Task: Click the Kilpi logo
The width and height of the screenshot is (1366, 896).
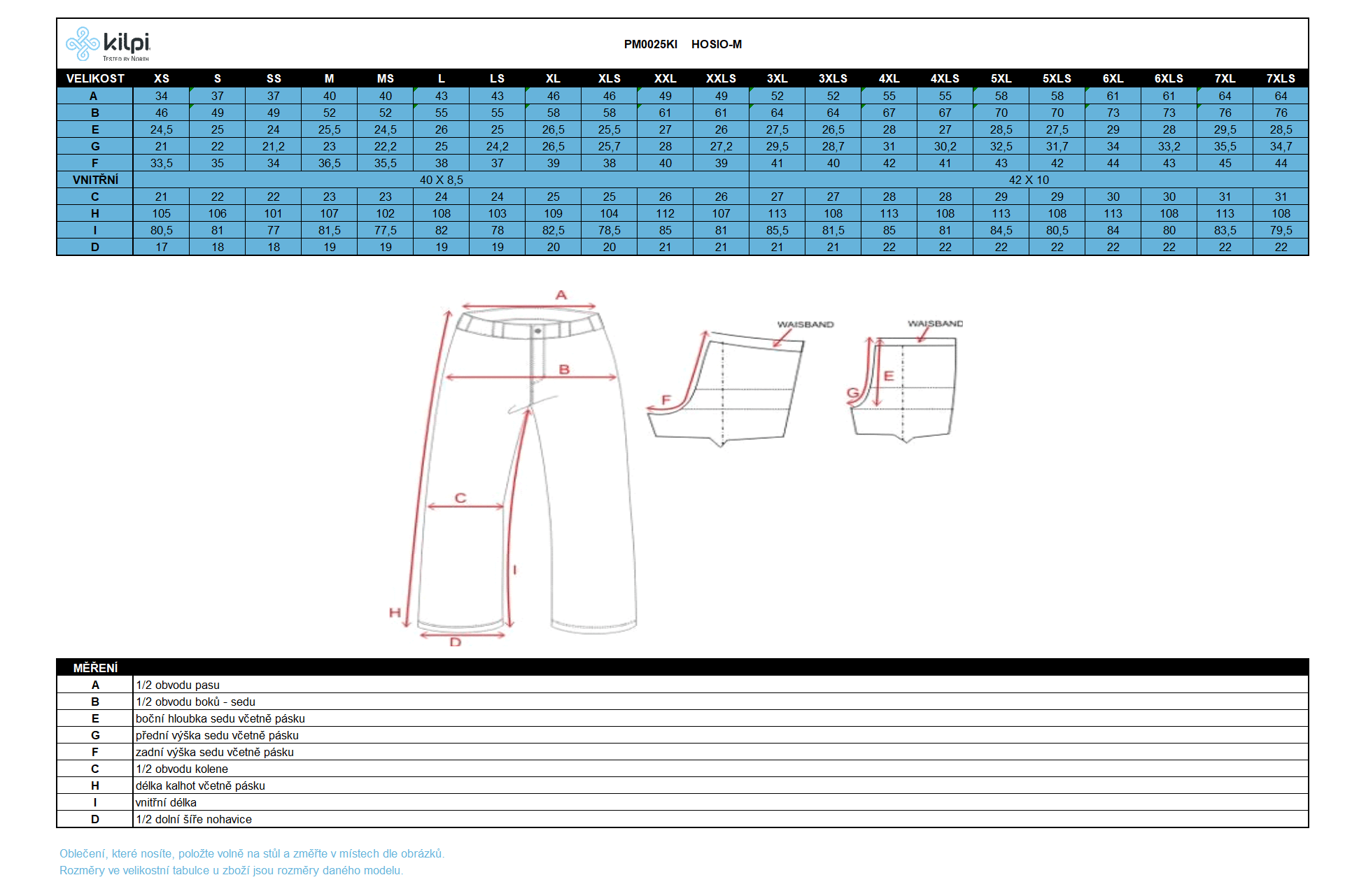Action: point(108,44)
